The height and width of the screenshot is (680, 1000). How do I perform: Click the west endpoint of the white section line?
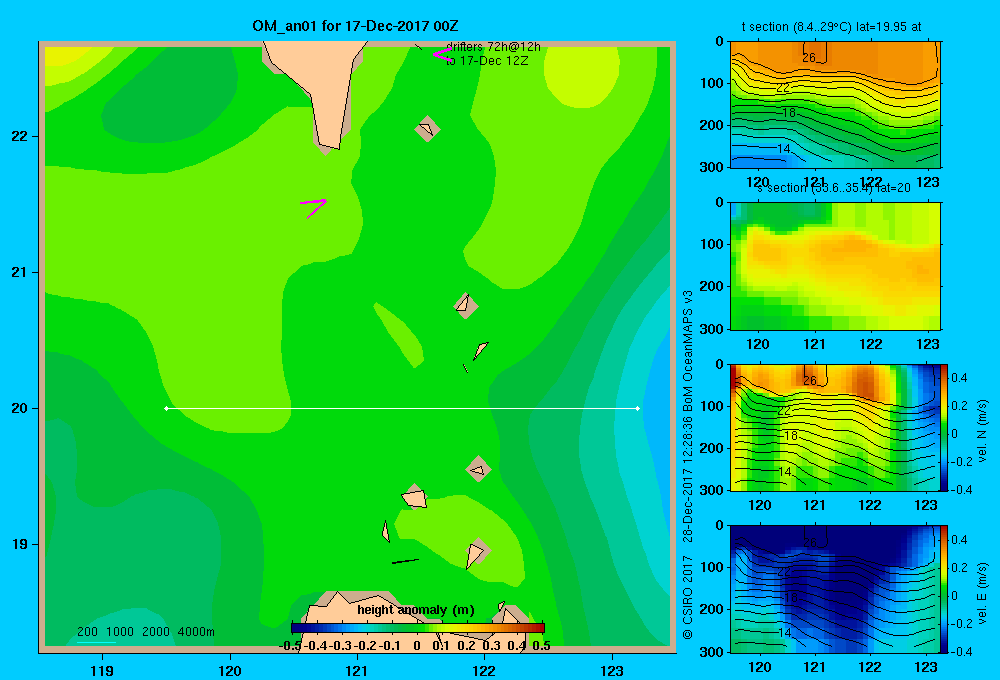point(166,408)
